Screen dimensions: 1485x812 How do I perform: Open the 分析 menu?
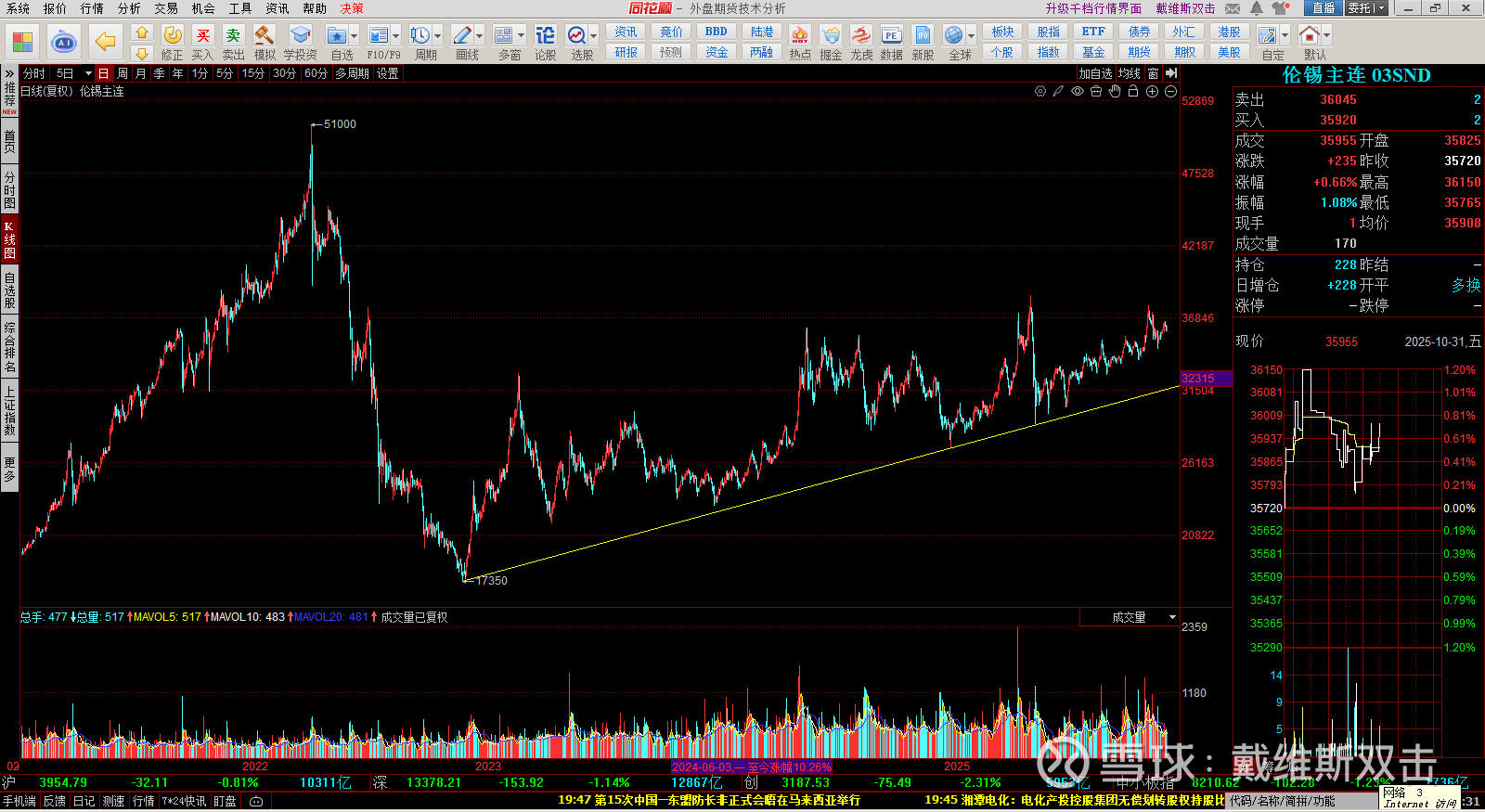click(129, 8)
